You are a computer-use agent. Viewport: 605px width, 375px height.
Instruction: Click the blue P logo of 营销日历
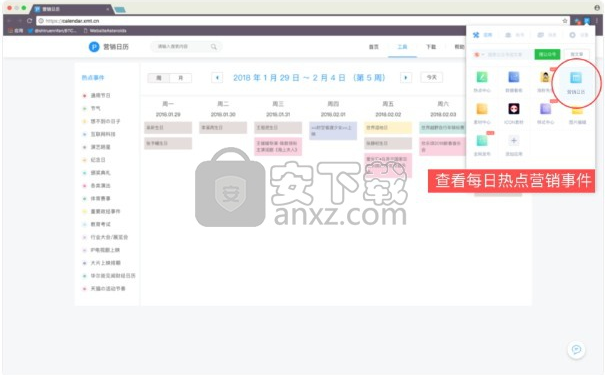pyautogui.click(x=94, y=47)
